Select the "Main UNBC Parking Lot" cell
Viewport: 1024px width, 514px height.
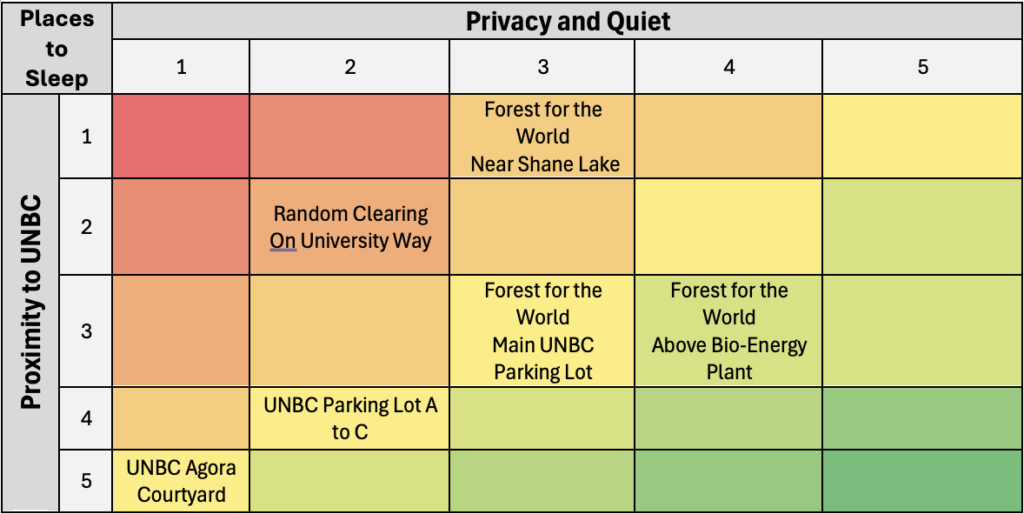[543, 331]
